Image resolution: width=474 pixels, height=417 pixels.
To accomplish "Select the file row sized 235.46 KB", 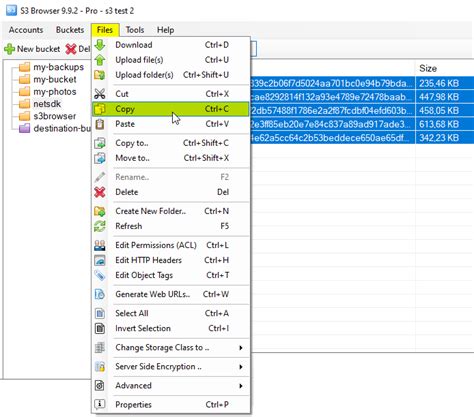I will click(x=362, y=83).
